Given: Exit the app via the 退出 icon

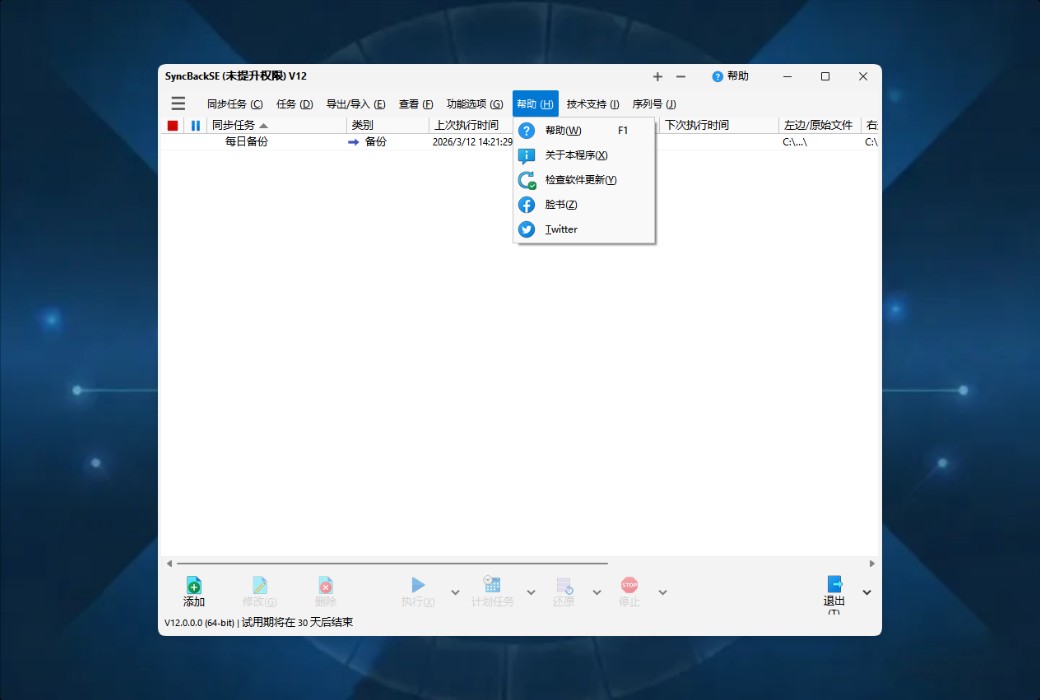Looking at the screenshot, I should pos(834,588).
